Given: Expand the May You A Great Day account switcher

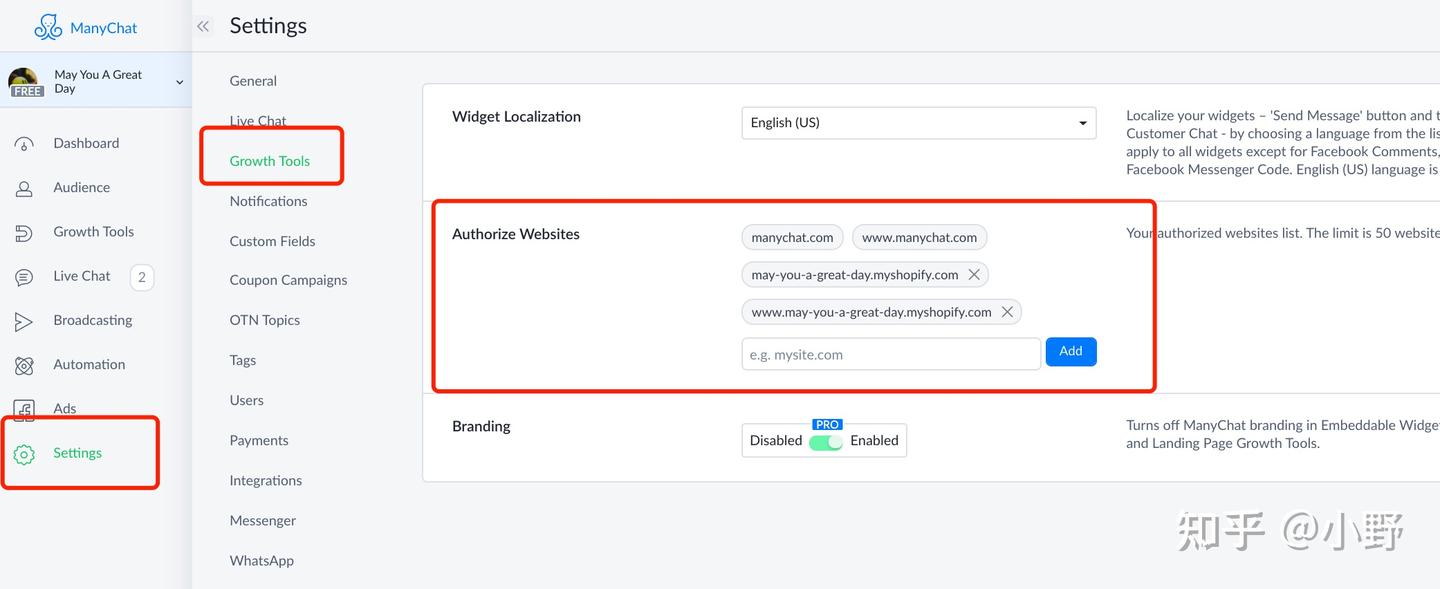Looking at the screenshot, I should pos(179,82).
